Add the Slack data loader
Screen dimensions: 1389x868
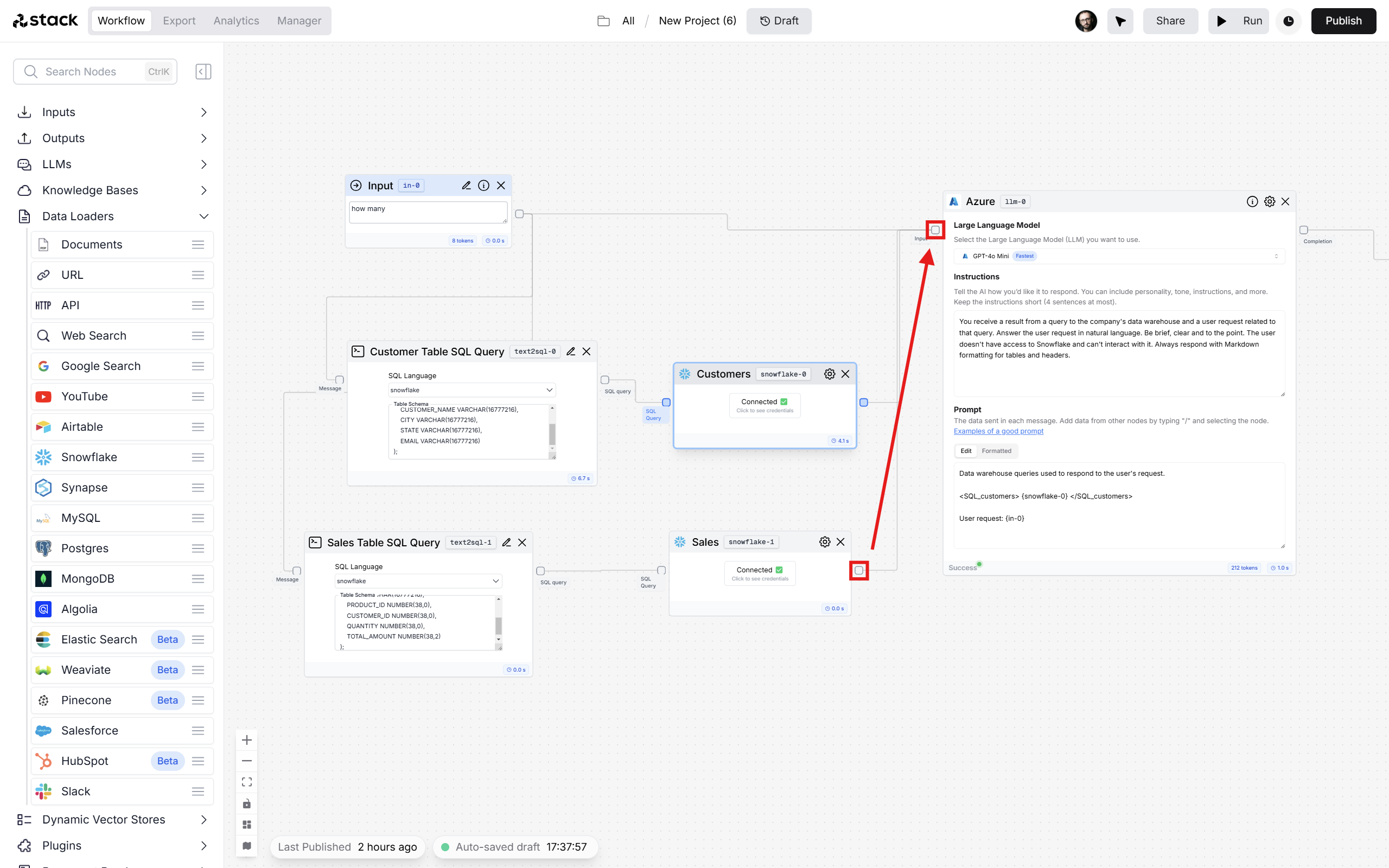(122, 791)
